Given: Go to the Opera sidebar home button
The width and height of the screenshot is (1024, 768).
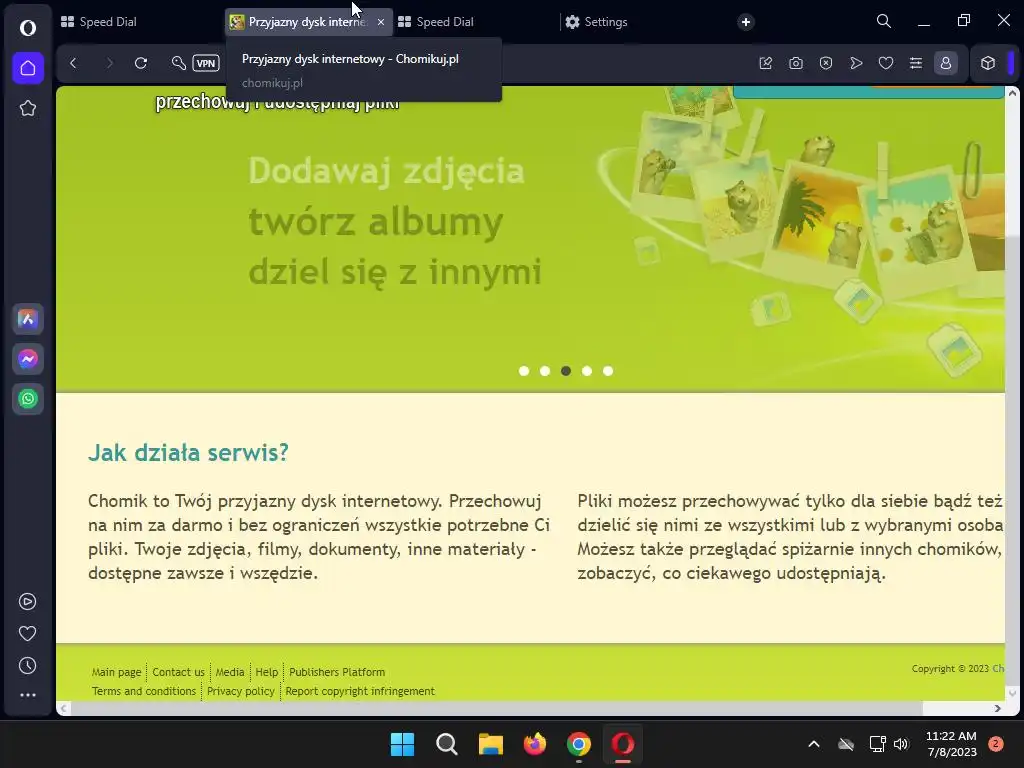Looking at the screenshot, I should (x=28, y=68).
